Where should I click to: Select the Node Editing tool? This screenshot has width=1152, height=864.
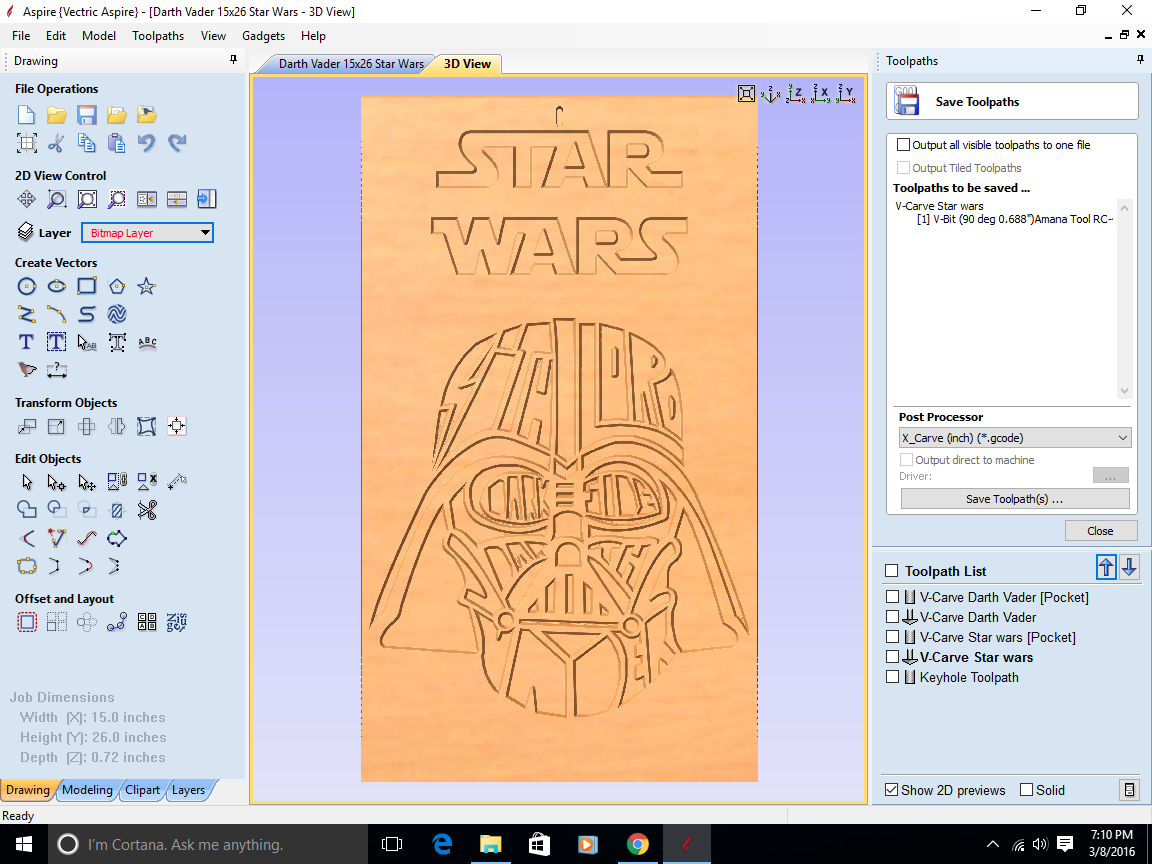(x=56, y=481)
